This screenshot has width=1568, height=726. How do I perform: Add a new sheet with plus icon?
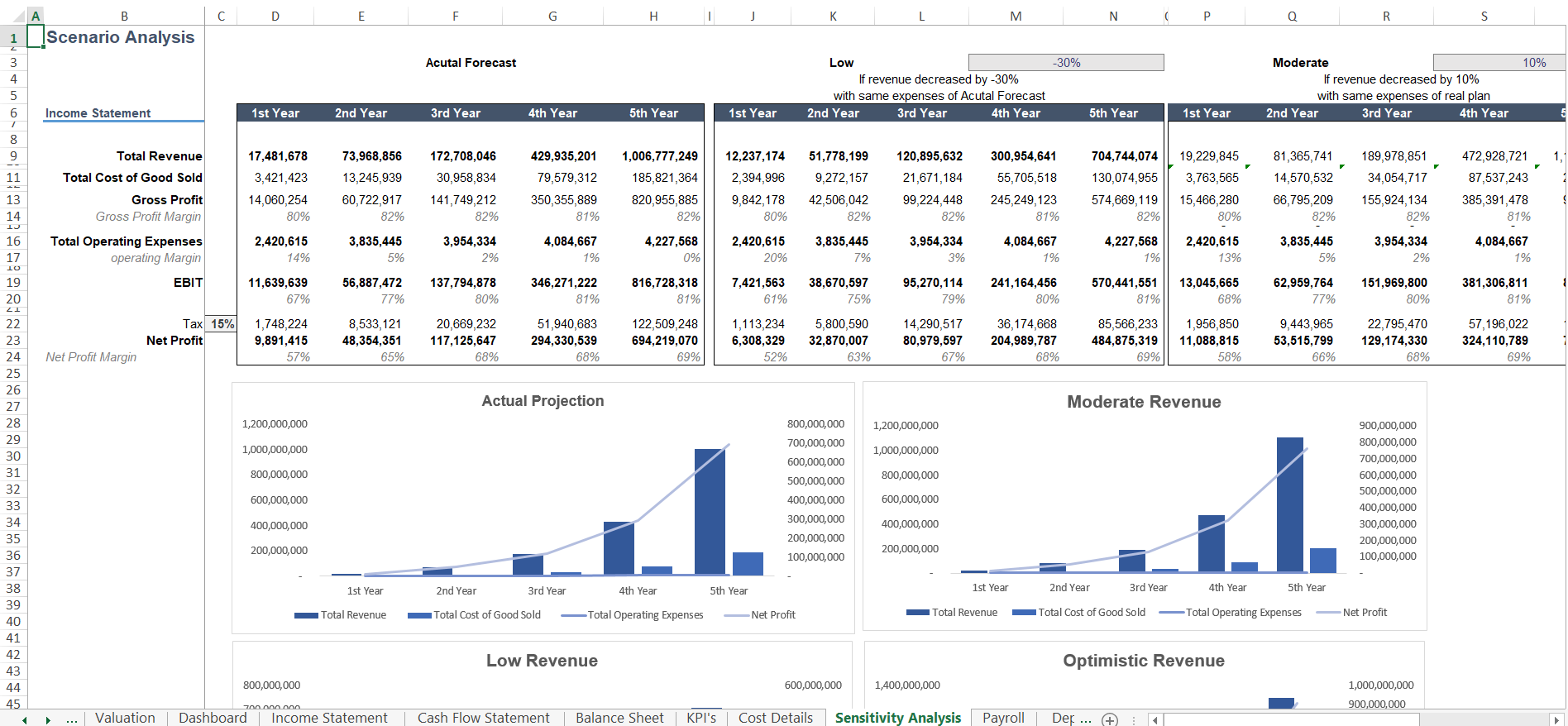[1110, 719]
